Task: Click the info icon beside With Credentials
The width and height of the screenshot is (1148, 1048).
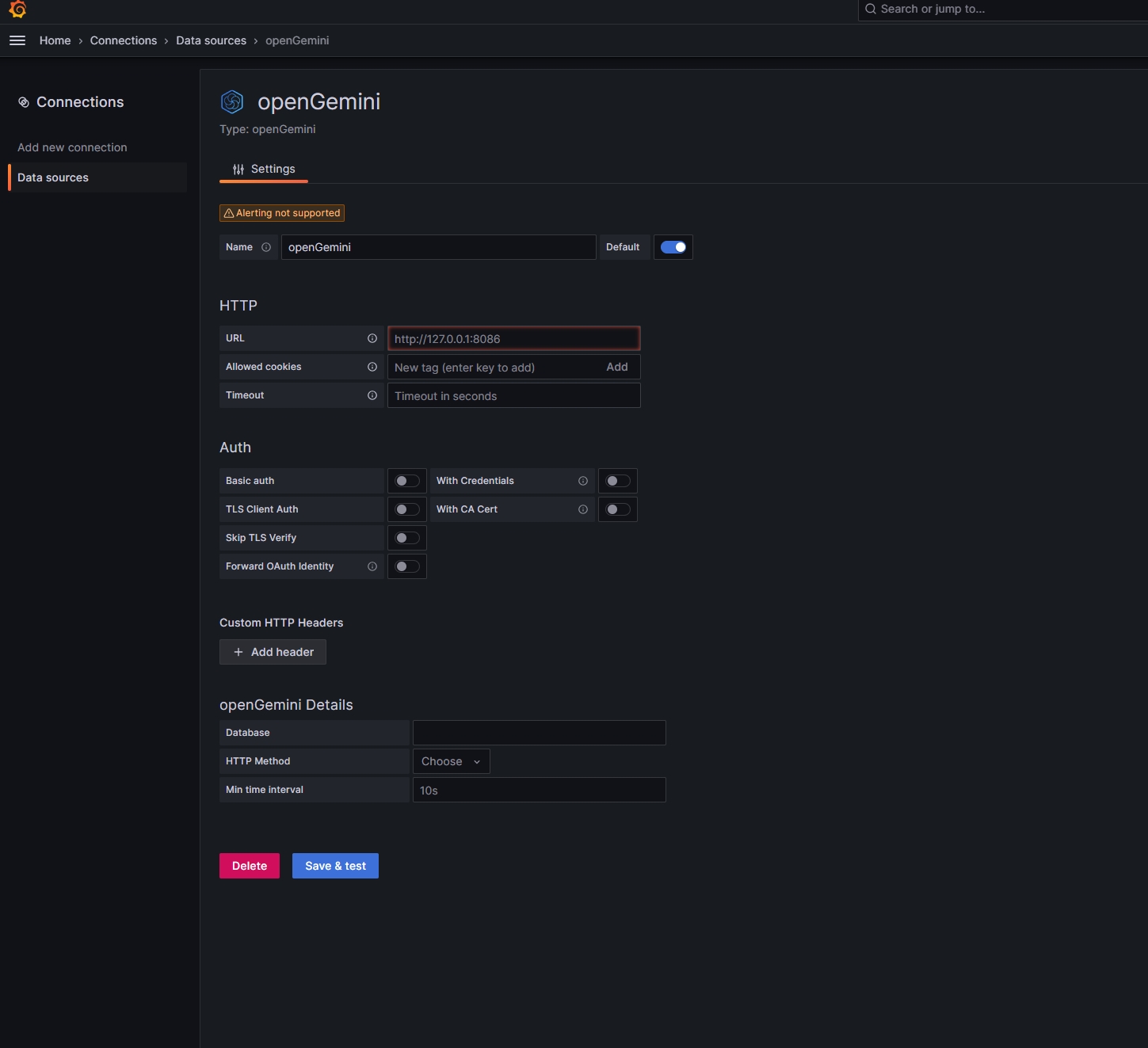Action: (x=583, y=481)
